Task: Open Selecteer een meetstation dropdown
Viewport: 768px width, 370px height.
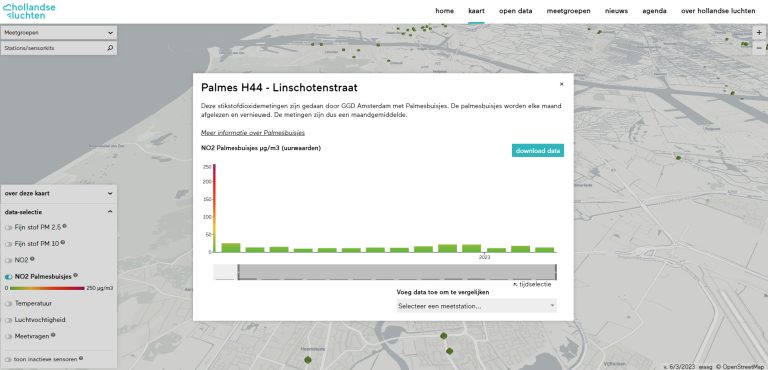Action: point(477,306)
